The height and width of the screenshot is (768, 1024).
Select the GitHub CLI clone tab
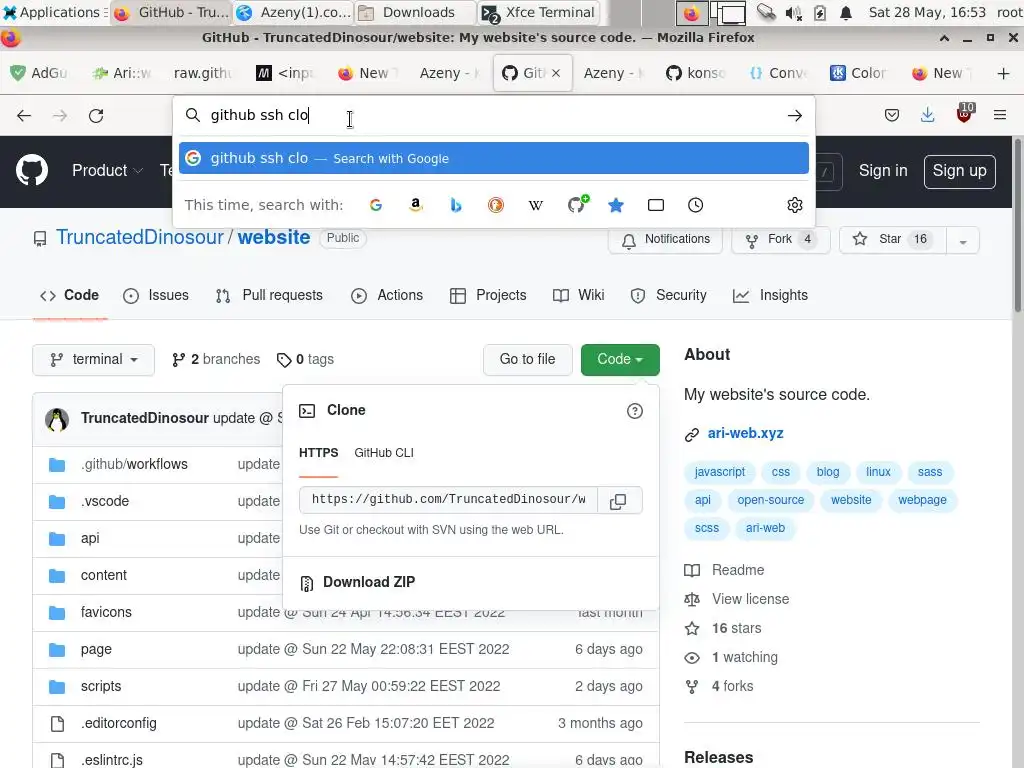click(x=384, y=453)
